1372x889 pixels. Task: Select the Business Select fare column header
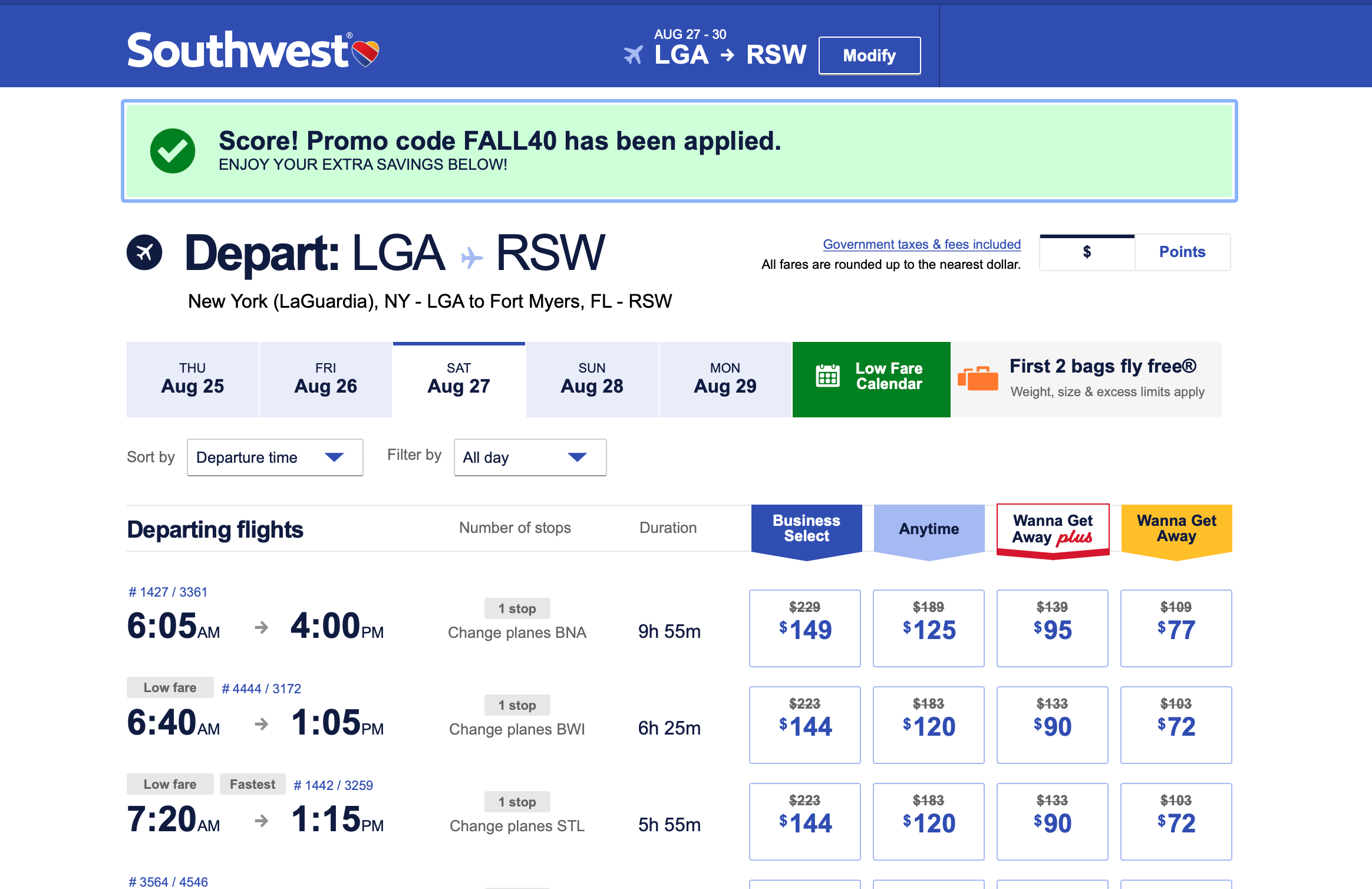pos(807,529)
